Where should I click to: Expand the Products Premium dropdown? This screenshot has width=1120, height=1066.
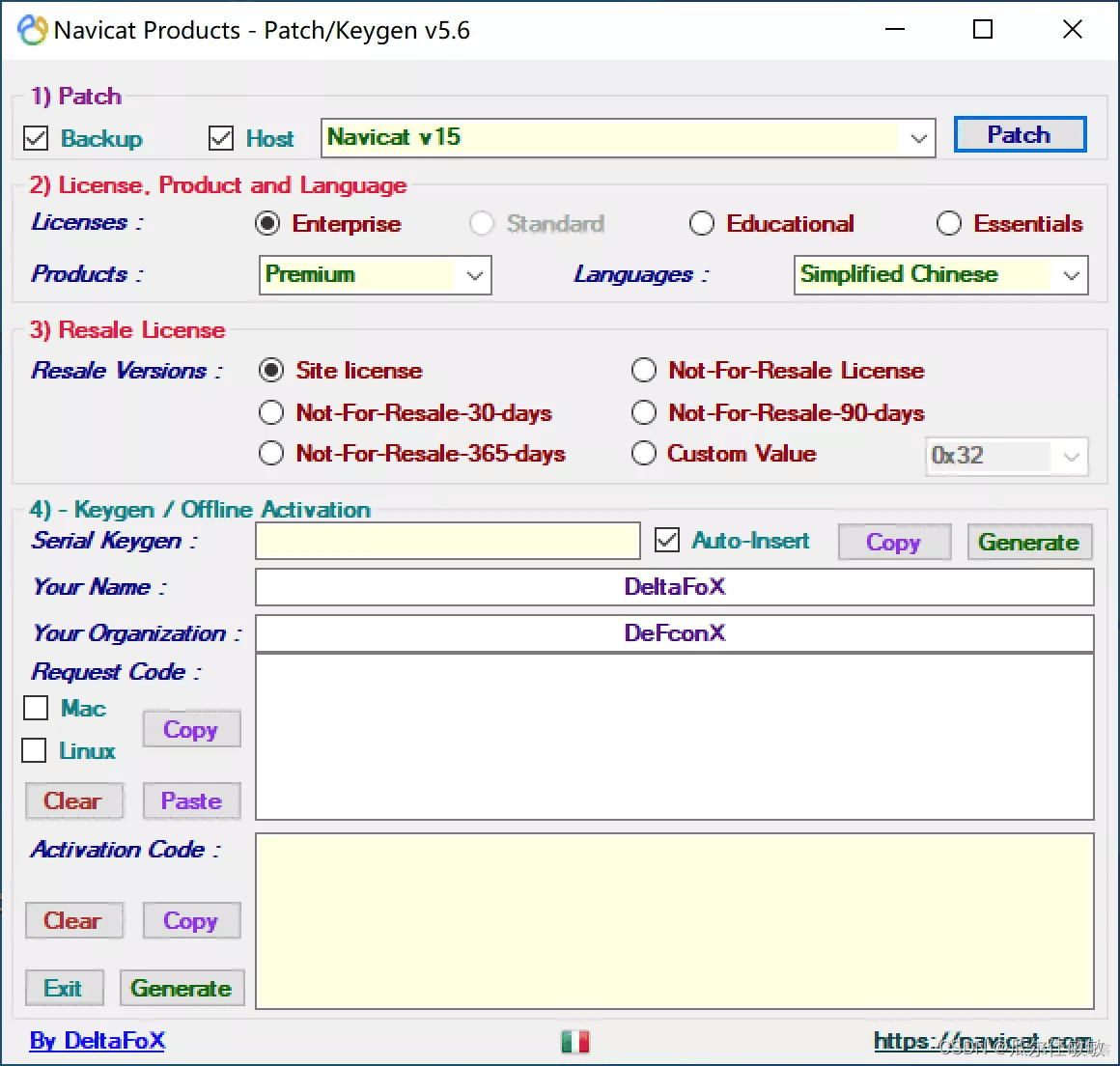click(x=474, y=275)
